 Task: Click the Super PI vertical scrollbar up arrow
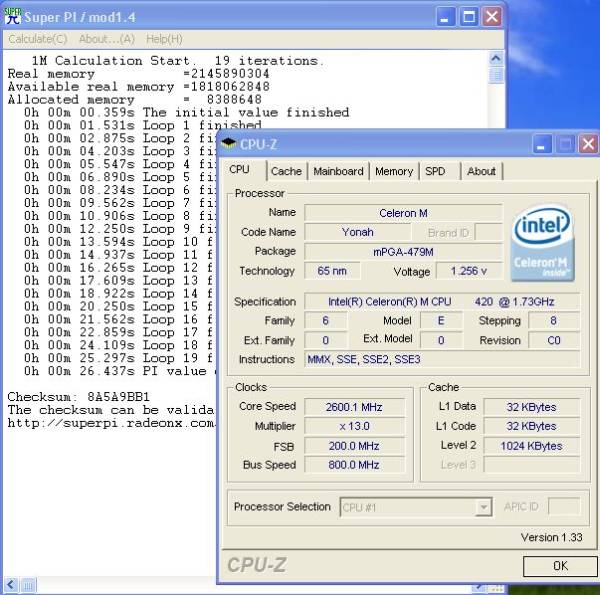496,59
